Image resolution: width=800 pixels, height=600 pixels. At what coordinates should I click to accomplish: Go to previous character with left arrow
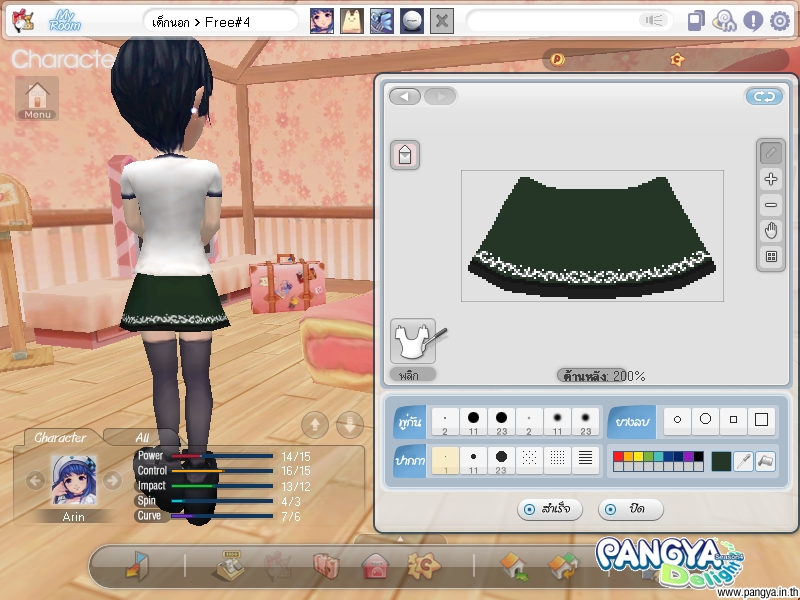click(35, 480)
